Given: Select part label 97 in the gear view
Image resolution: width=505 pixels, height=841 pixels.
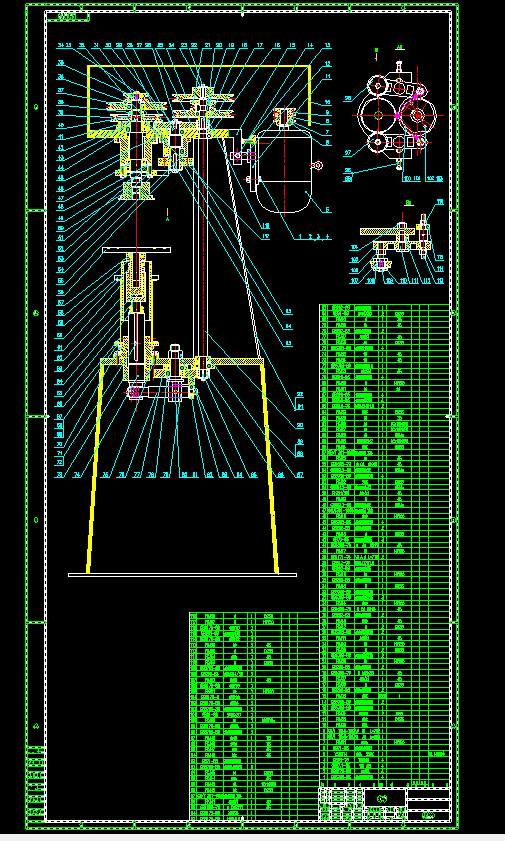Looking at the screenshot, I should (347, 153).
